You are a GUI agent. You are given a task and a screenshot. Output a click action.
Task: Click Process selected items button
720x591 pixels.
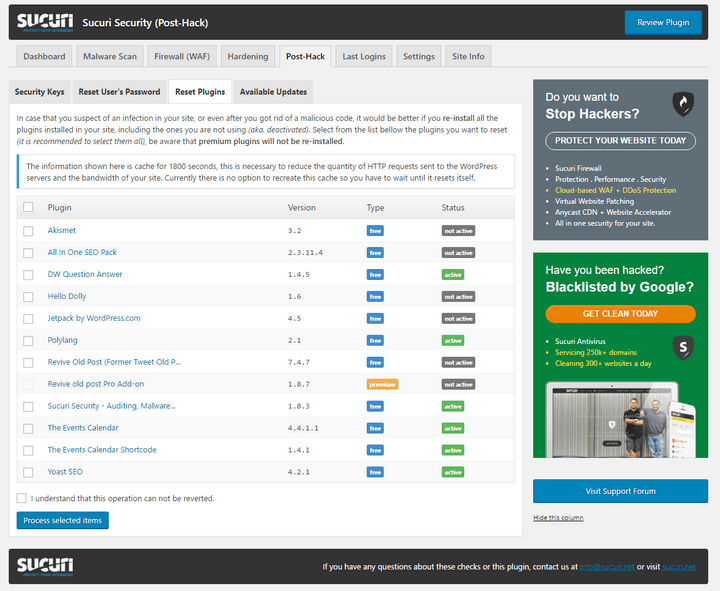[63, 520]
